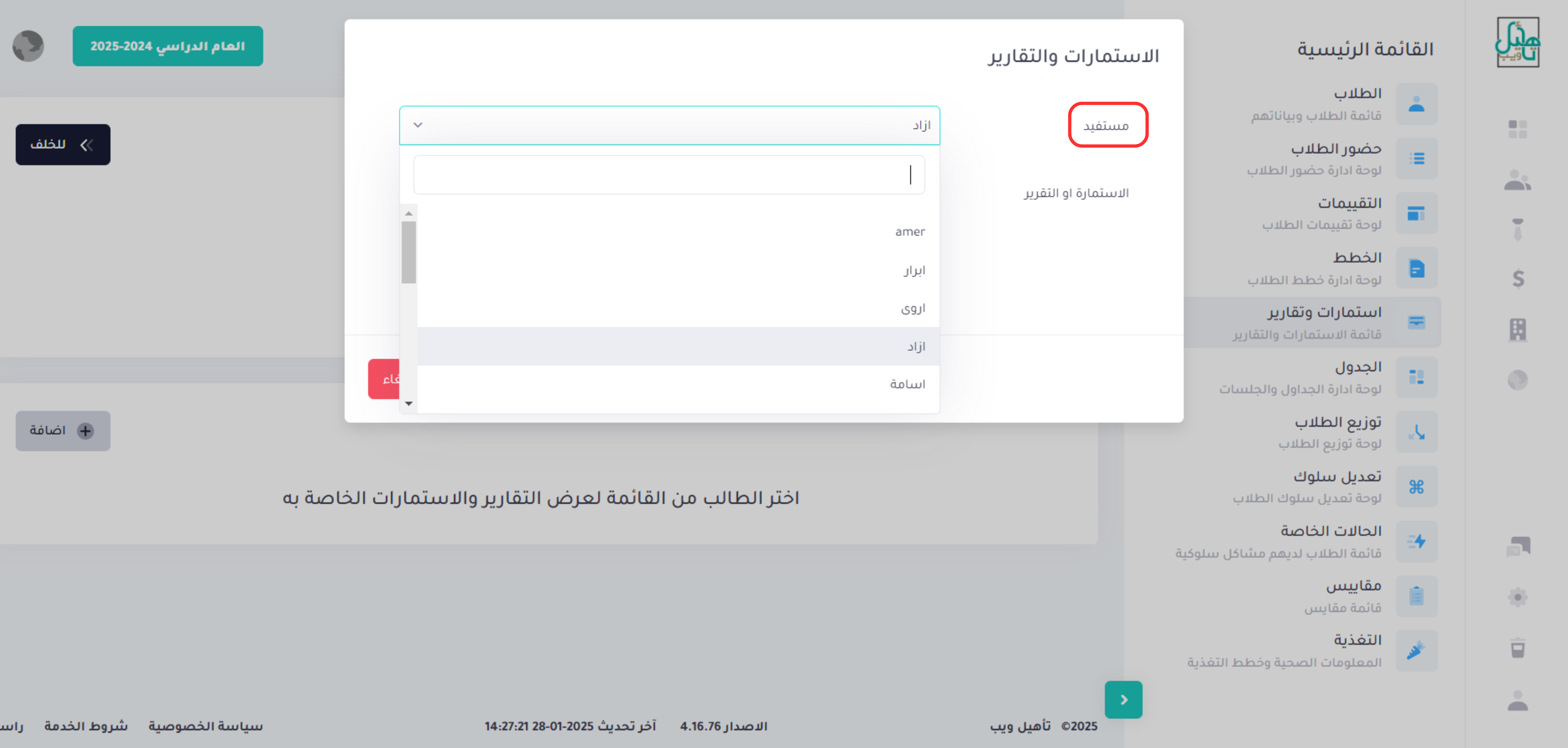Click the حضور الطلاب list icon

1416,159
